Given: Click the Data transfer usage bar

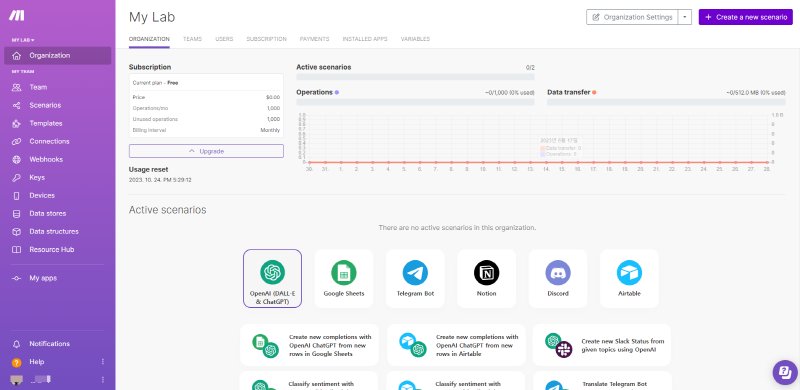Looking at the screenshot, I should tap(666, 102).
